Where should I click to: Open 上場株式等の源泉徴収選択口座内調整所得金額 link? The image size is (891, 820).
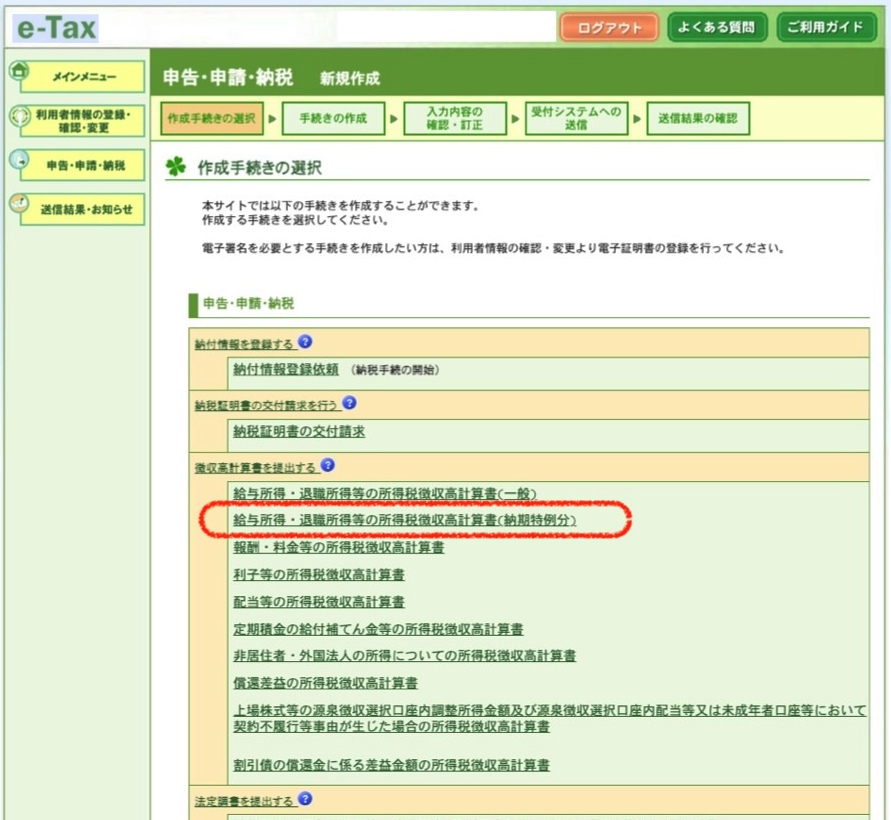point(549,718)
